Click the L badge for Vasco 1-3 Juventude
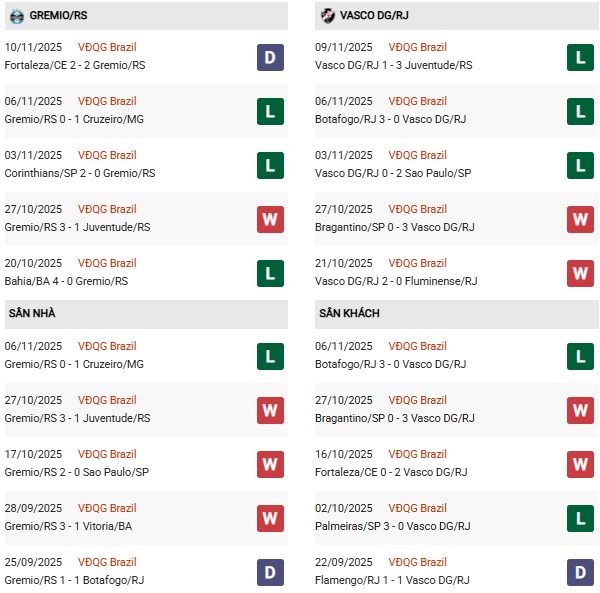This screenshot has width=600, height=593. coord(581,57)
